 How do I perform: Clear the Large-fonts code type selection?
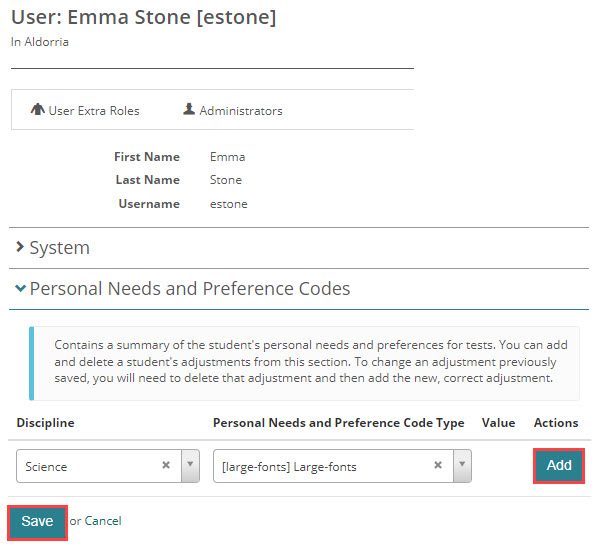pyautogui.click(x=438, y=465)
